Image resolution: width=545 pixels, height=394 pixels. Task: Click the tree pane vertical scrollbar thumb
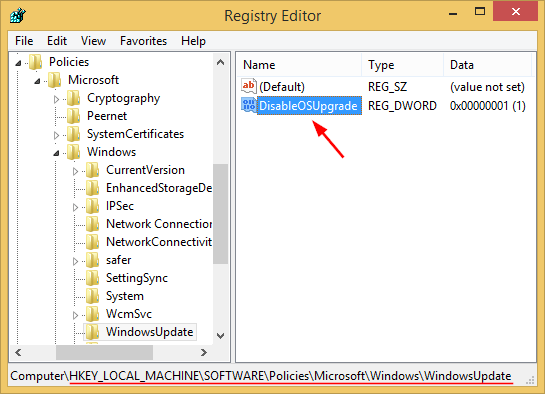pyautogui.click(x=220, y=214)
